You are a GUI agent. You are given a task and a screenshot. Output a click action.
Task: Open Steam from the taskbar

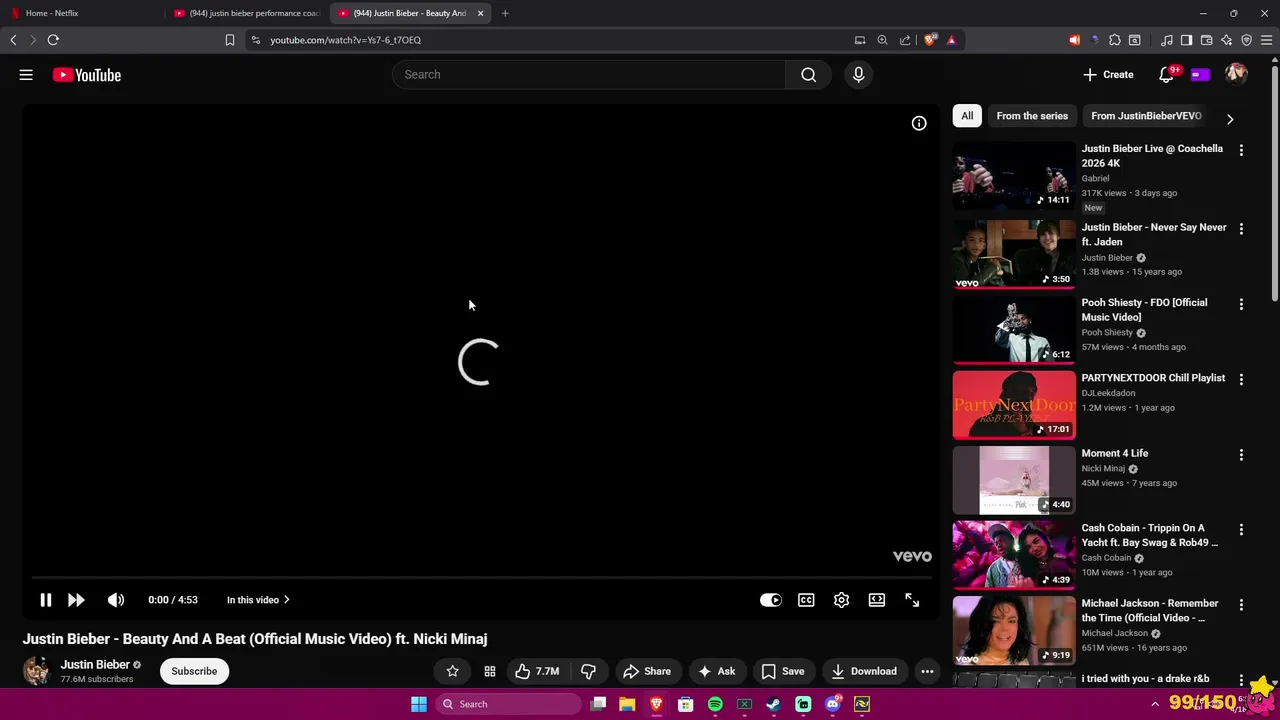click(x=773, y=704)
